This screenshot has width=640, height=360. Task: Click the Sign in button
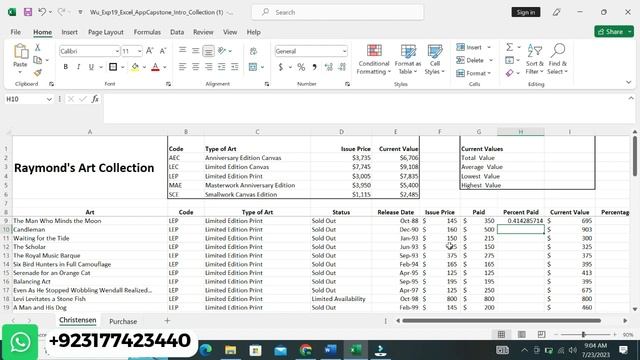pos(526,12)
